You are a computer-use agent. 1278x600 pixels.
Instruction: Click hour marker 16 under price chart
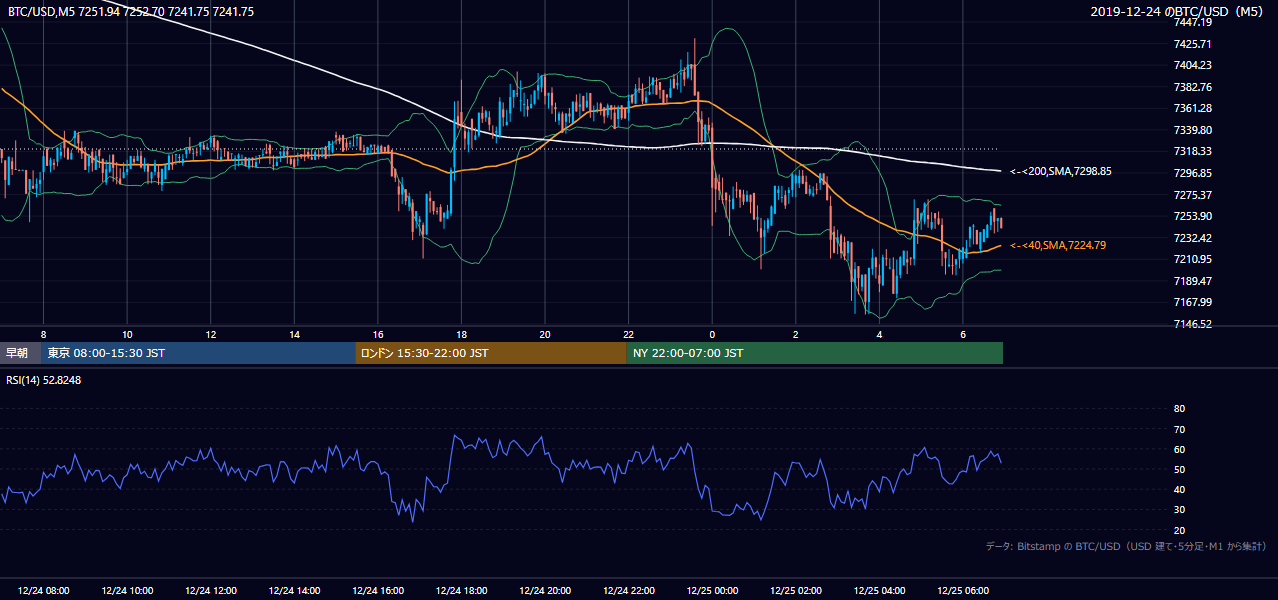tap(378, 334)
